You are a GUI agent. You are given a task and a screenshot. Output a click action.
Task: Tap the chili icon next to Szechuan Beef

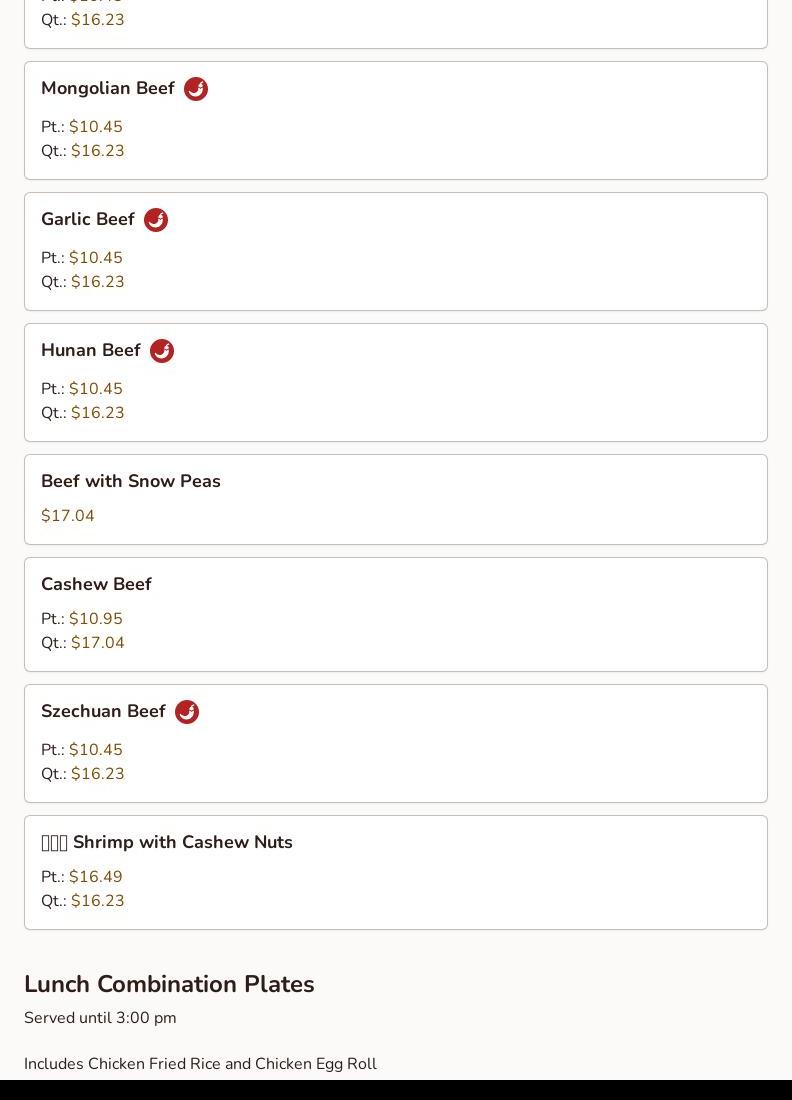187,712
